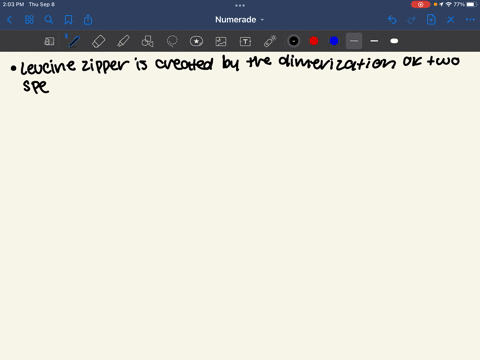
Task: Select the Image insert tool
Action: tap(221, 41)
